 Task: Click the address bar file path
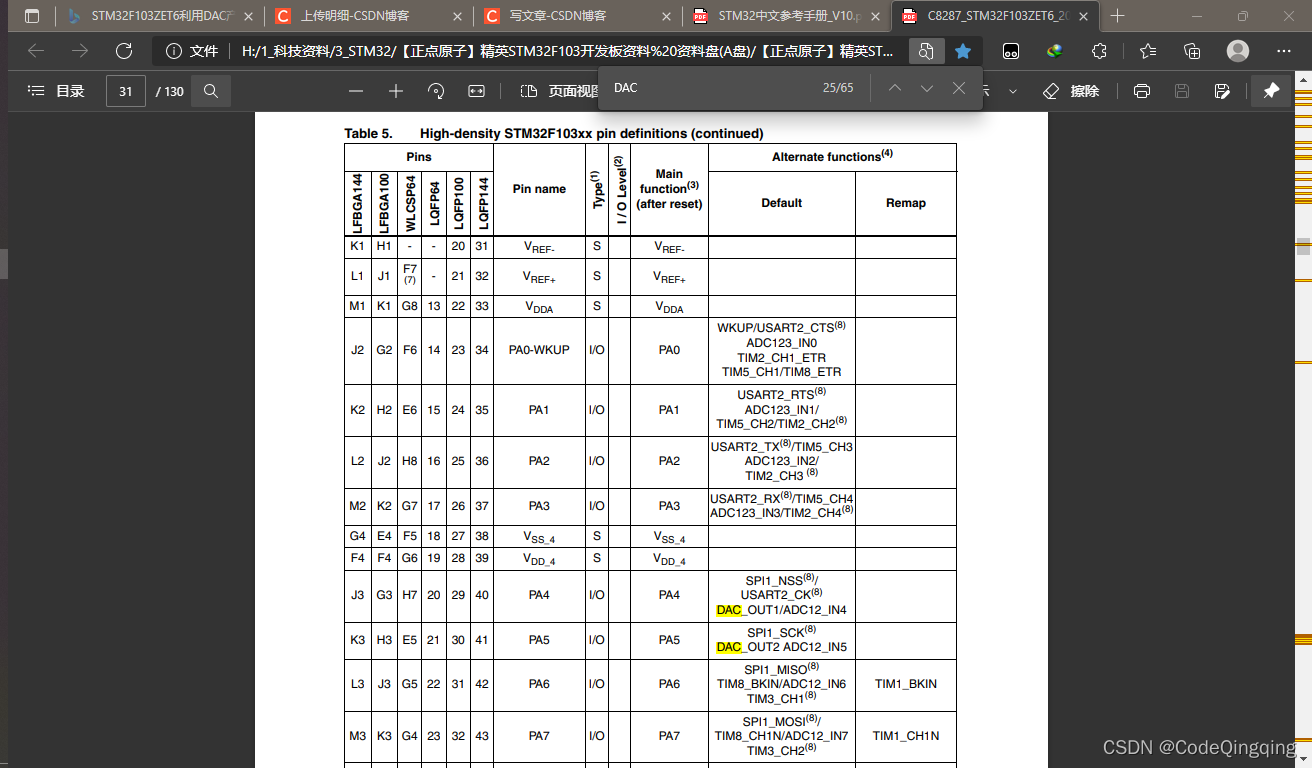pos(568,51)
